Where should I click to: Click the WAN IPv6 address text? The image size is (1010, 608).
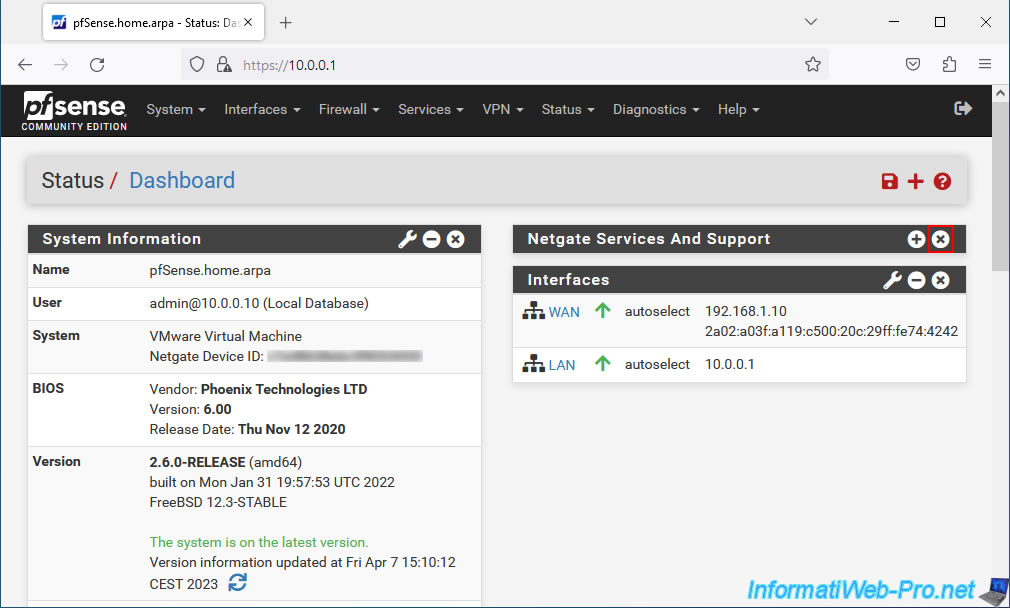pyautogui.click(x=831, y=331)
